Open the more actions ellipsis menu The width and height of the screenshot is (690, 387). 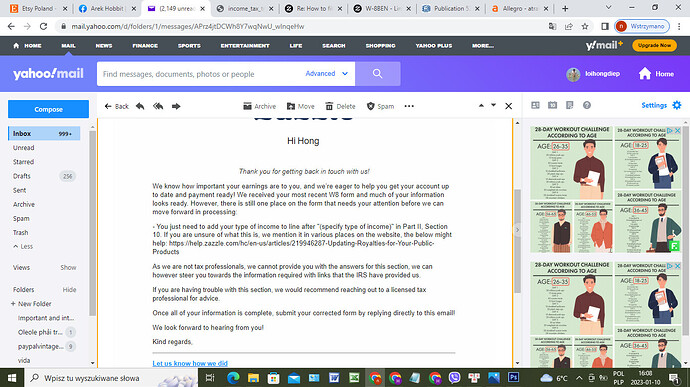coord(409,106)
